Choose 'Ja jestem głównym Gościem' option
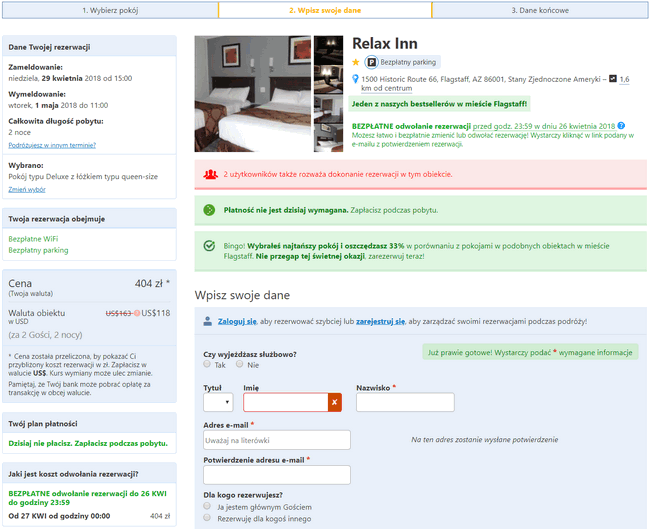 coord(207,506)
